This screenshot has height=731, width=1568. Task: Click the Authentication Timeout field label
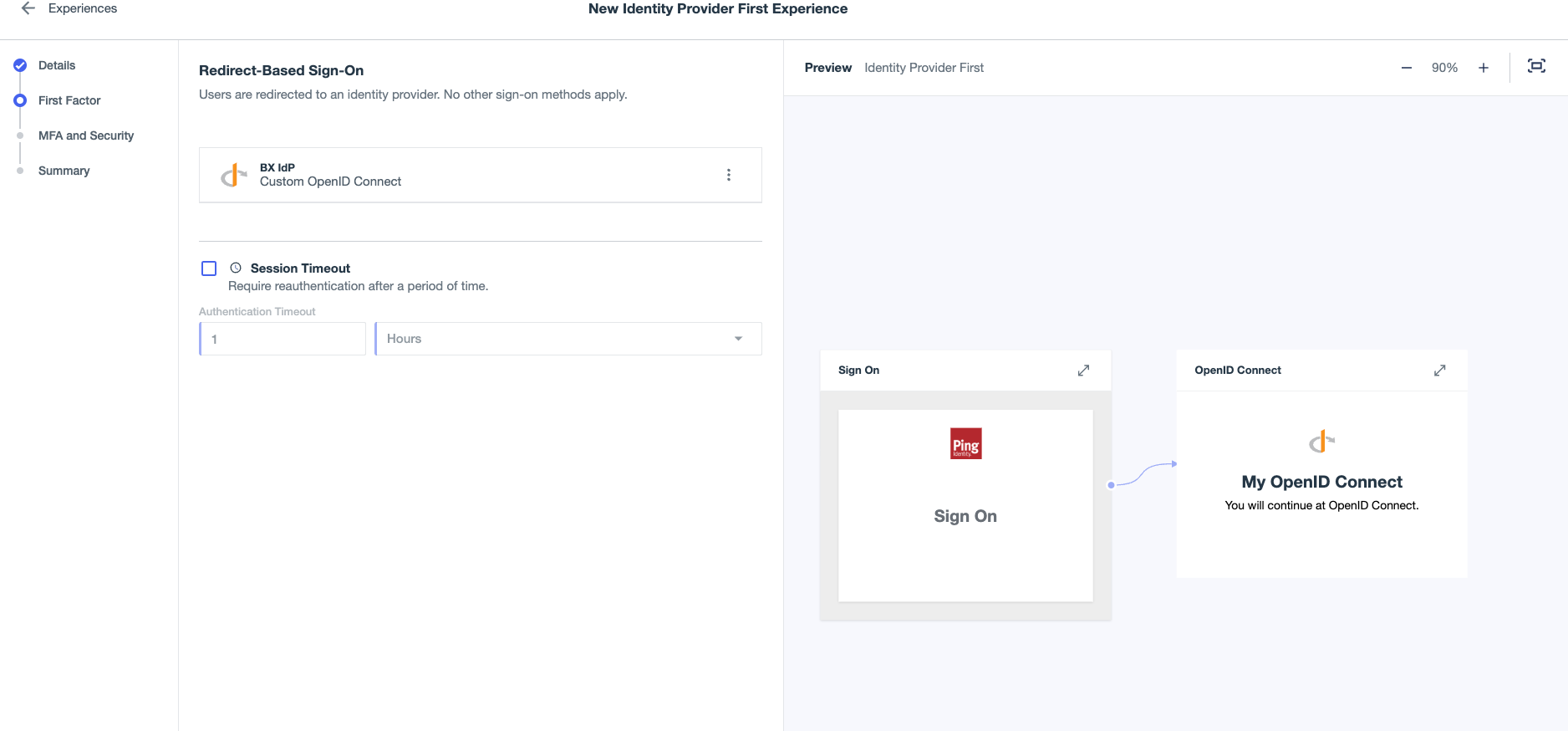coord(257,311)
